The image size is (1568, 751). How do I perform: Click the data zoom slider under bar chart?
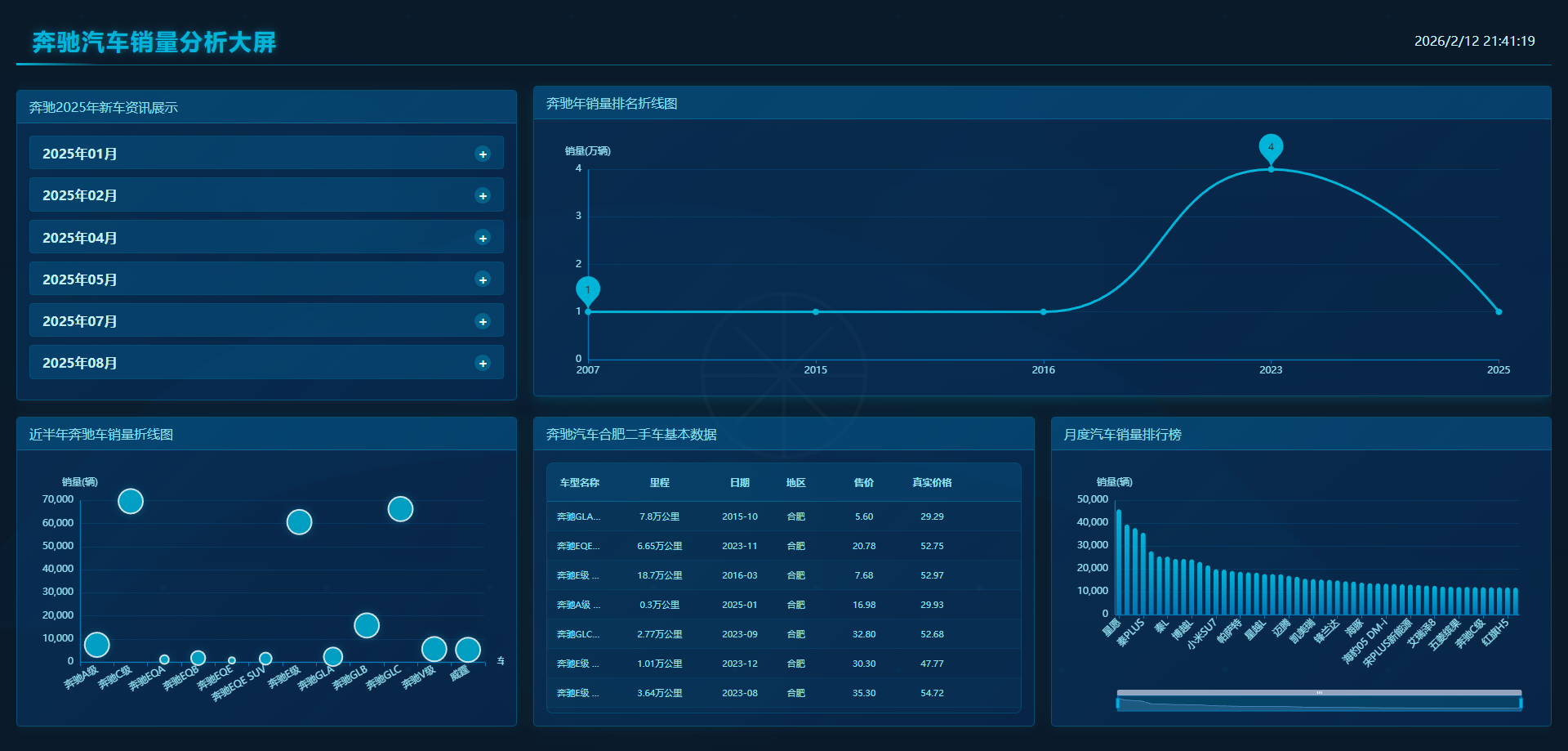tap(1319, 703)
